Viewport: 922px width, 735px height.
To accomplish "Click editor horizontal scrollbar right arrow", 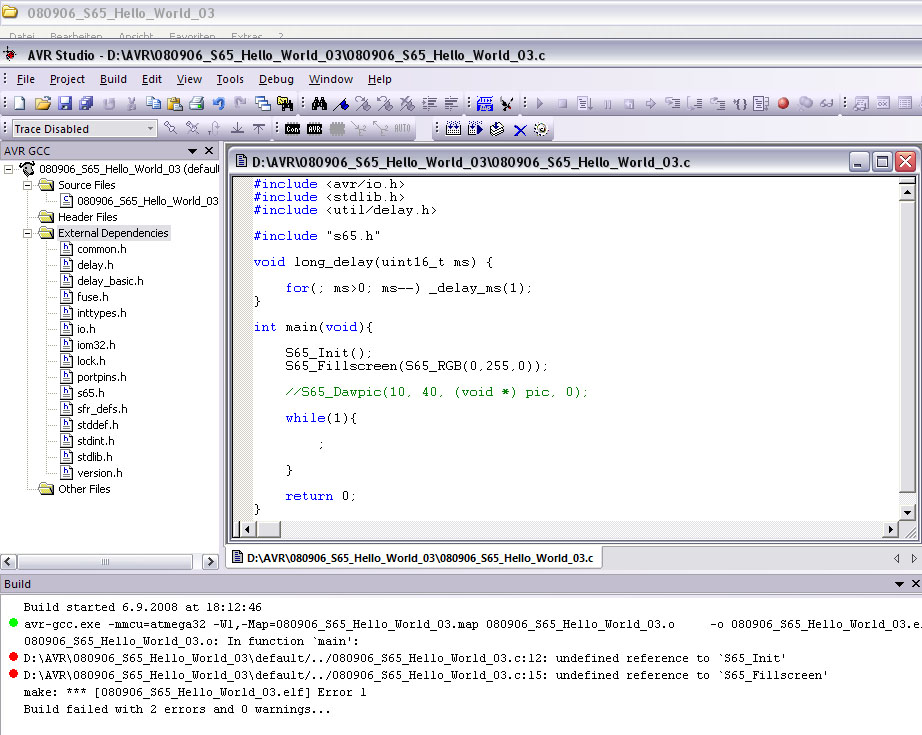I will (x=891, y=530).
